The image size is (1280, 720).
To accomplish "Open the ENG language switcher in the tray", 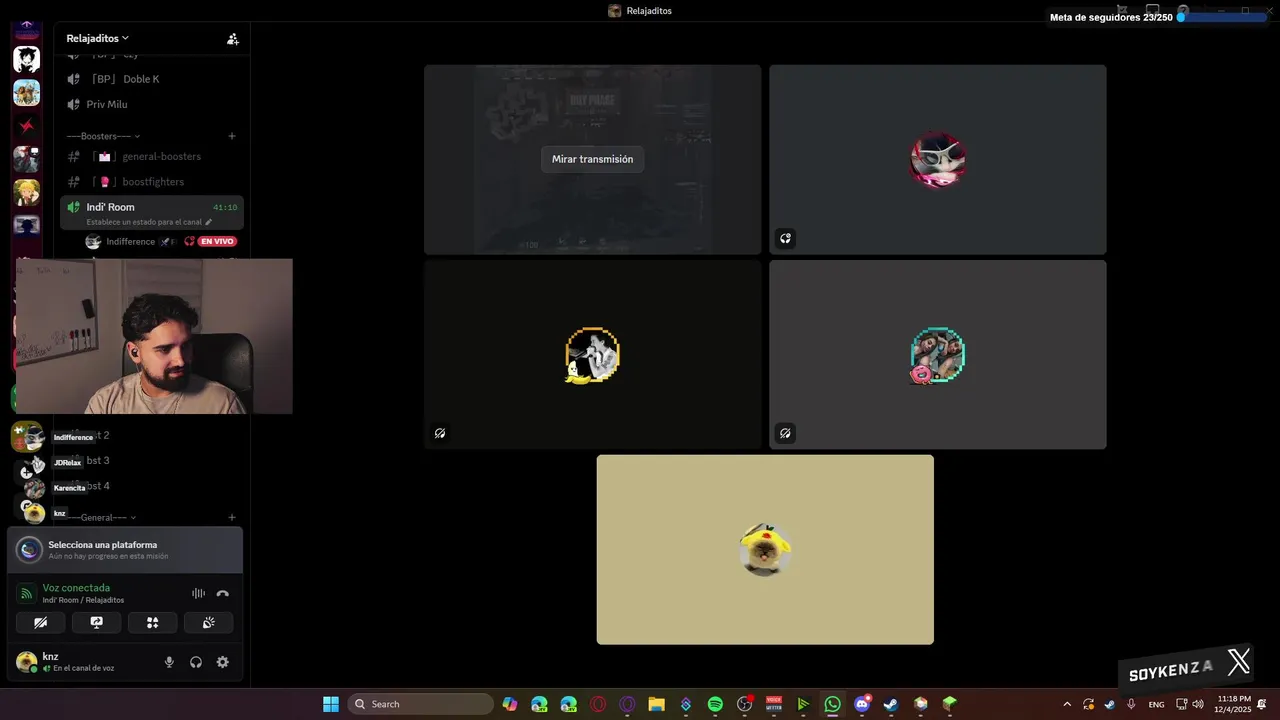I will [x=1156, y=704].
